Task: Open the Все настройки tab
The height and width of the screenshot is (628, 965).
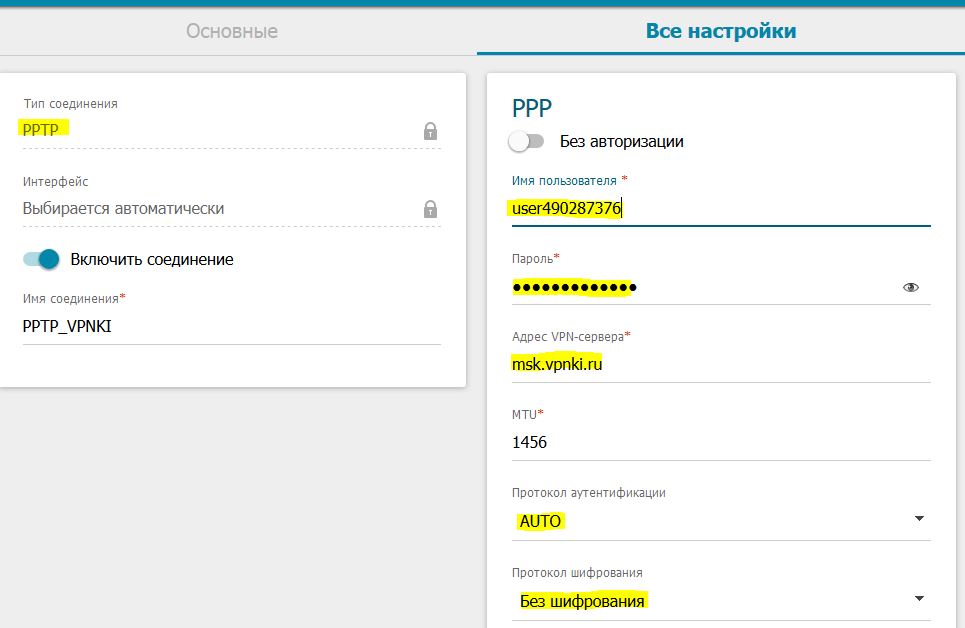Action: pyautogui.click(x=721, y=31)
